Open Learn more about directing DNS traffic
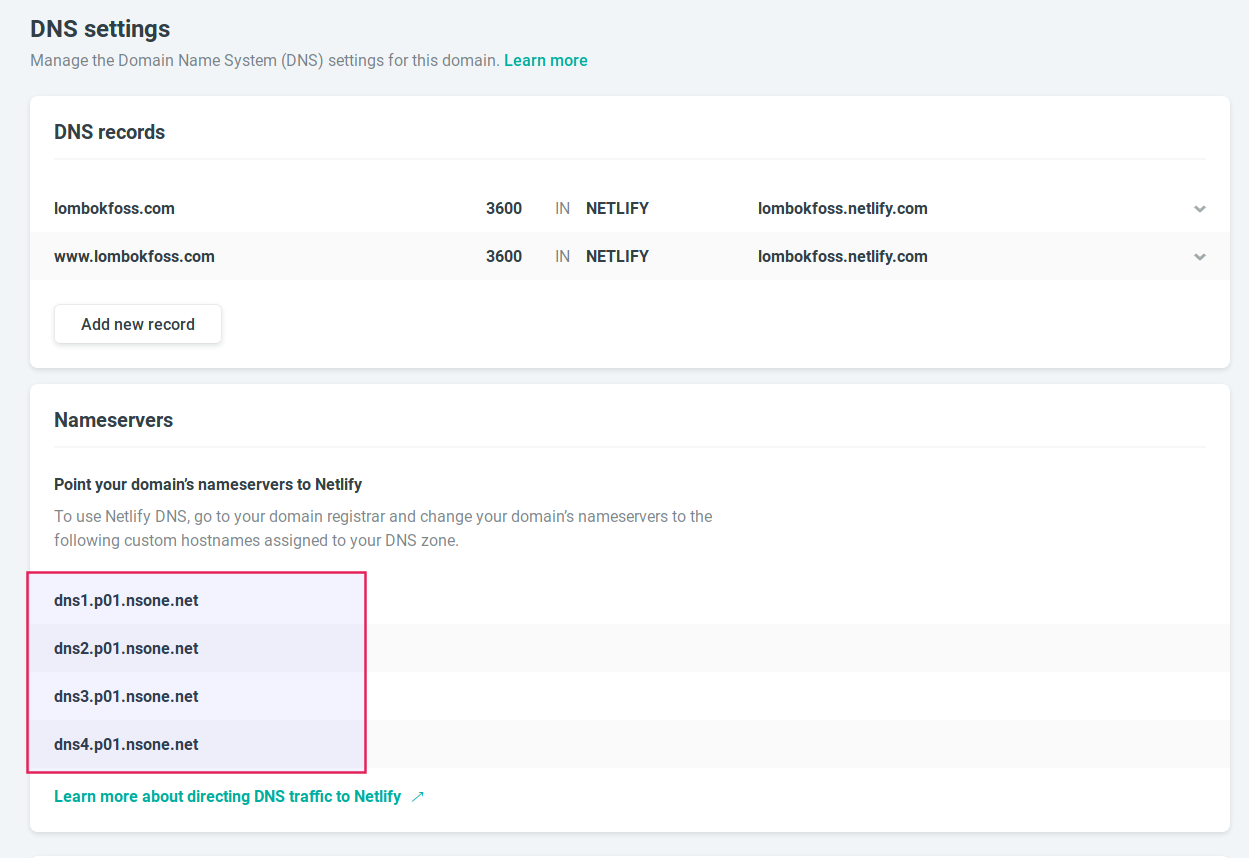The width and height of the screenshot is (1249, 858). [x=226, y=796]
